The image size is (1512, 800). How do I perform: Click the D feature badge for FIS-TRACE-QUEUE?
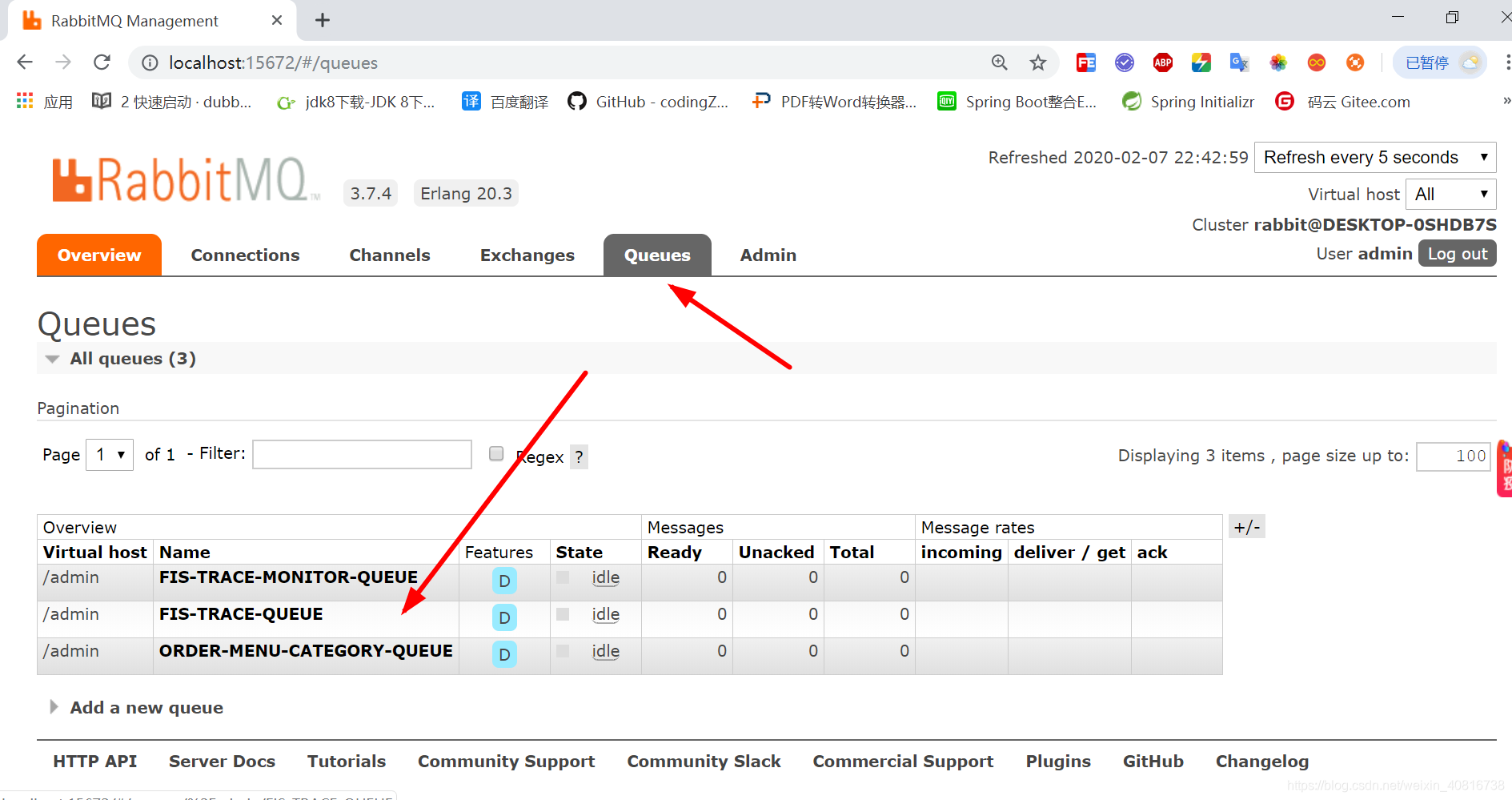504,617
